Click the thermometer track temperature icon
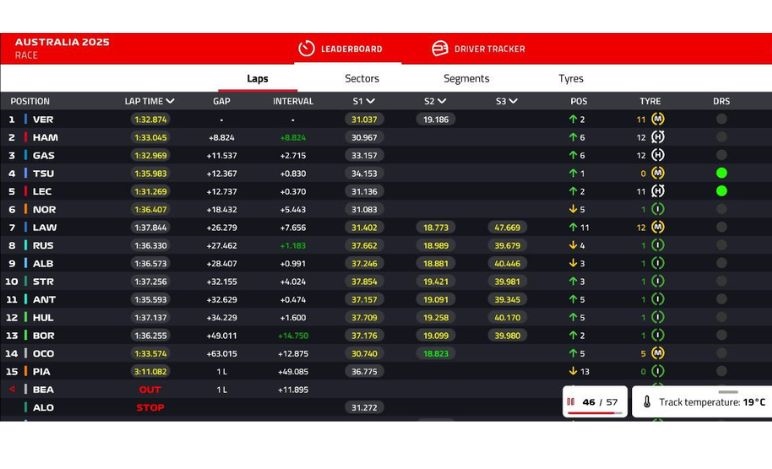The width and height of the screenshot is (772, 469). 647,402
